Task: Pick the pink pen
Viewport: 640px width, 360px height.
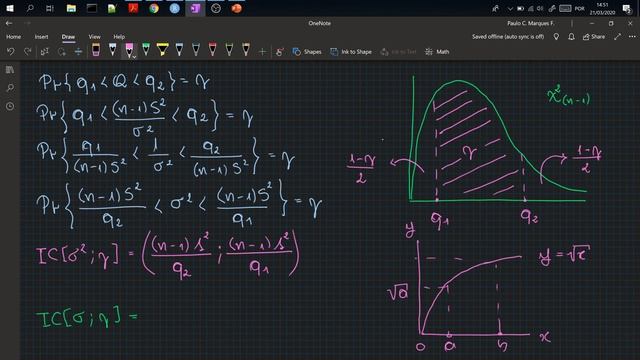Action: tap(129, 50)
